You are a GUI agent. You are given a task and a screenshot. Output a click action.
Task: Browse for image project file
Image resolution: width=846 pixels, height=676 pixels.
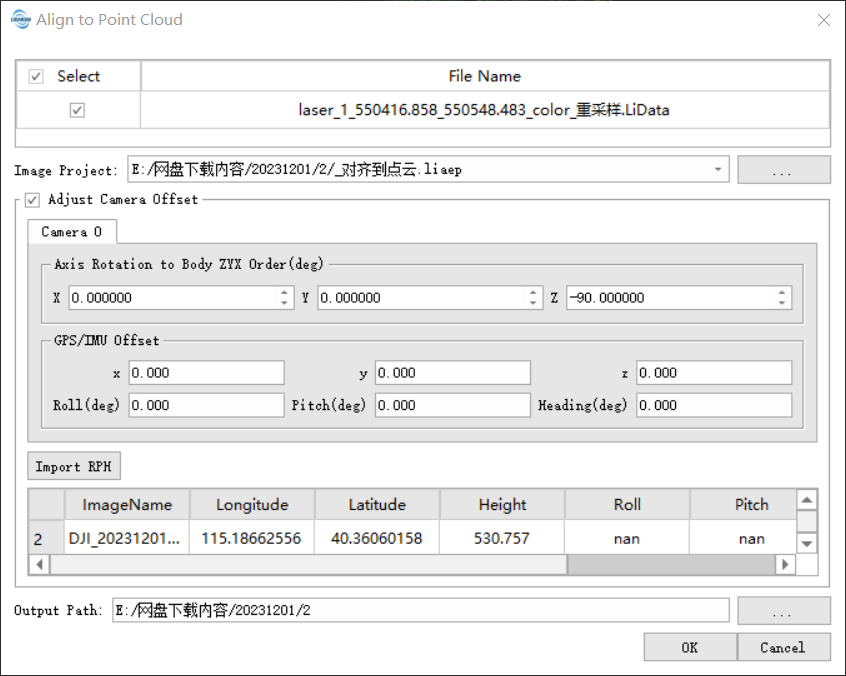click(x=783, y=170)
